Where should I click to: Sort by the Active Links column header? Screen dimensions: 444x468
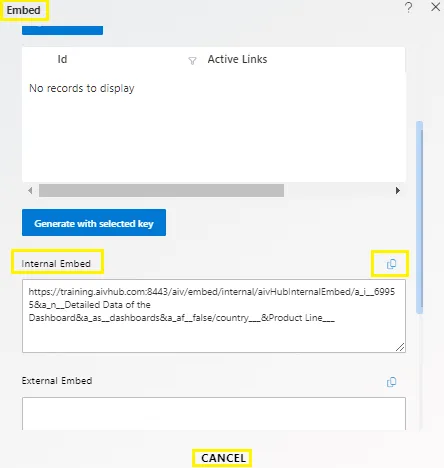click(x=237, y=59)
